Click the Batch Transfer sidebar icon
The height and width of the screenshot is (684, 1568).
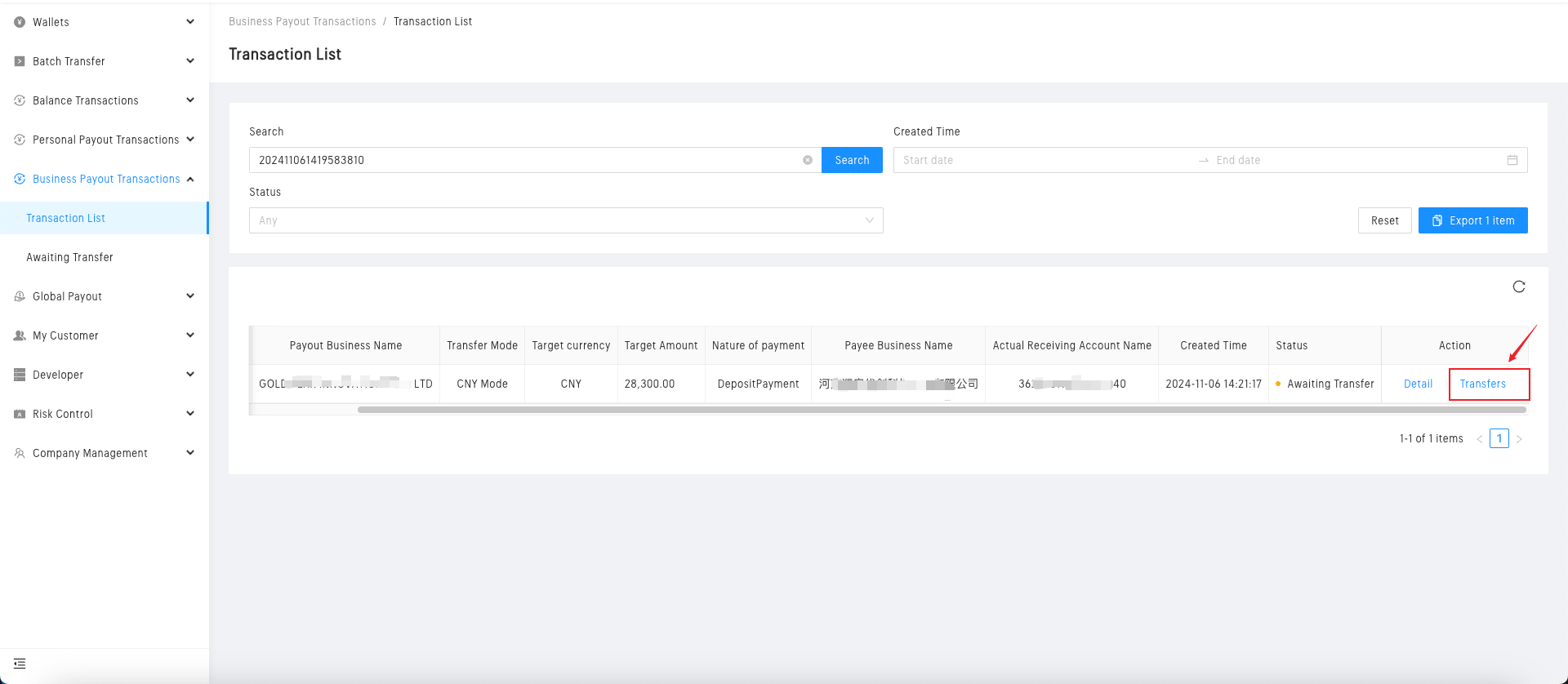pos(20,61)
